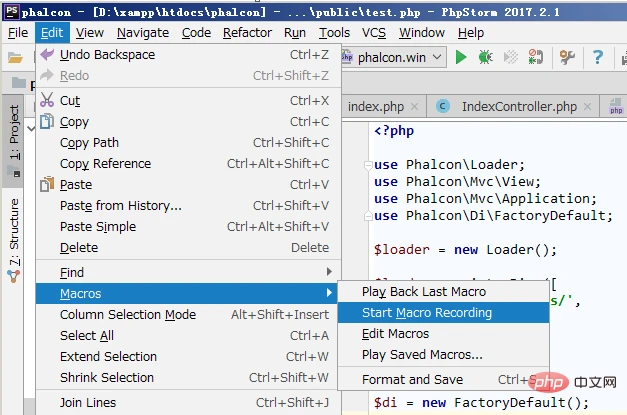The height and width of the screenshot is (415, 627).
Task: Toggle the 1: Project tool window
Action: click(x=14, y=133)
